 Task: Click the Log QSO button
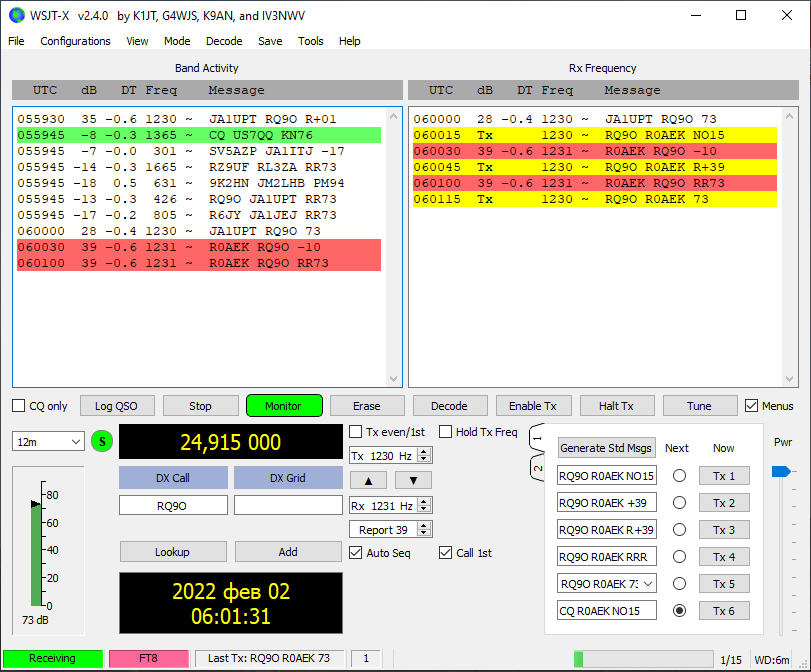[117, 406]
